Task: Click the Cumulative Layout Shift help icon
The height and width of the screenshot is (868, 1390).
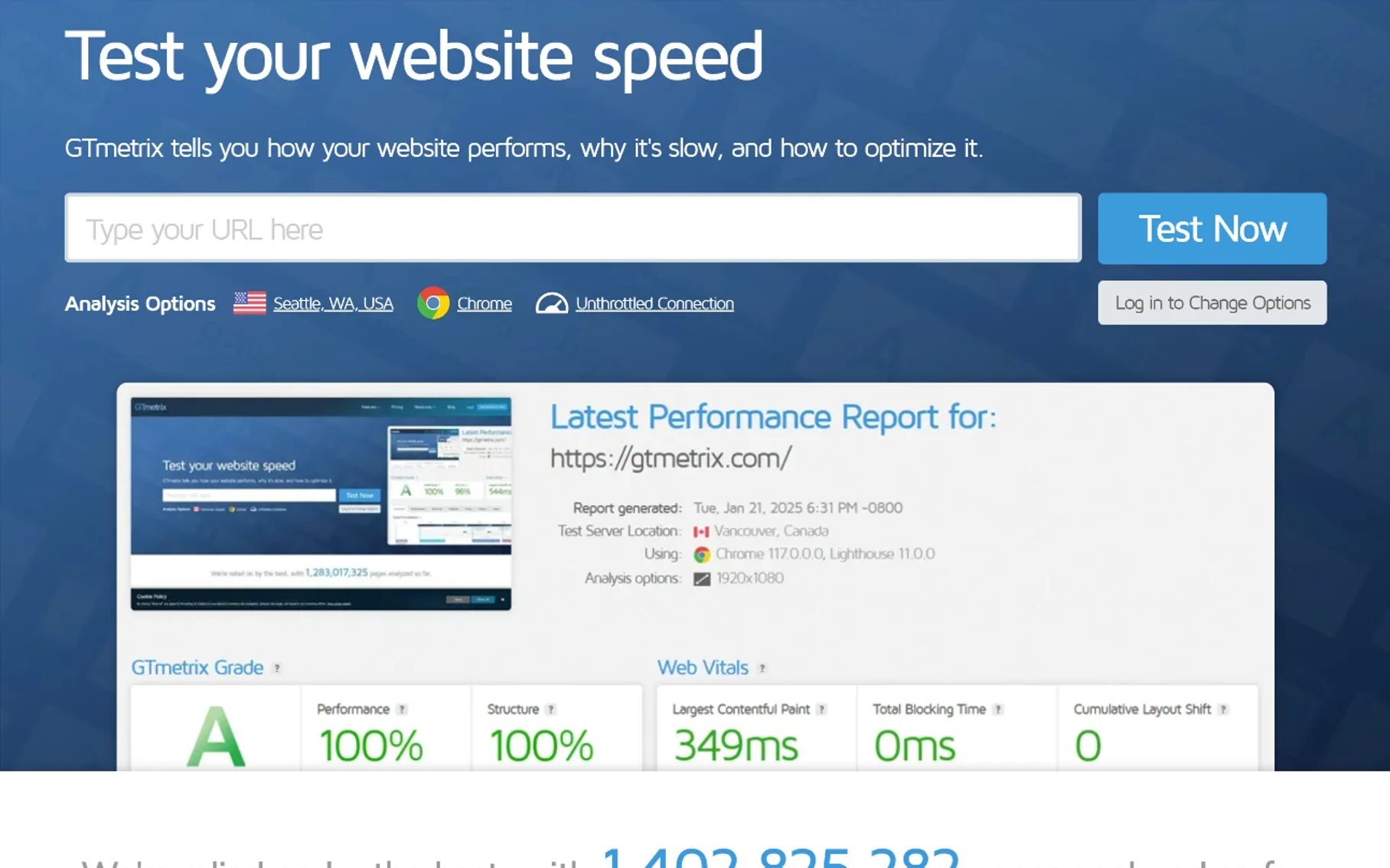Action: tap(1223, 710)
